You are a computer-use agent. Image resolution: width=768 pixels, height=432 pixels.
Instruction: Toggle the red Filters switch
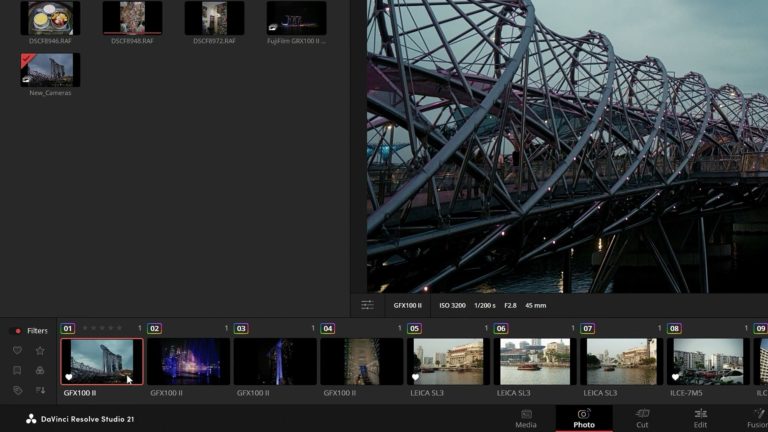click(x=16, y=331)
